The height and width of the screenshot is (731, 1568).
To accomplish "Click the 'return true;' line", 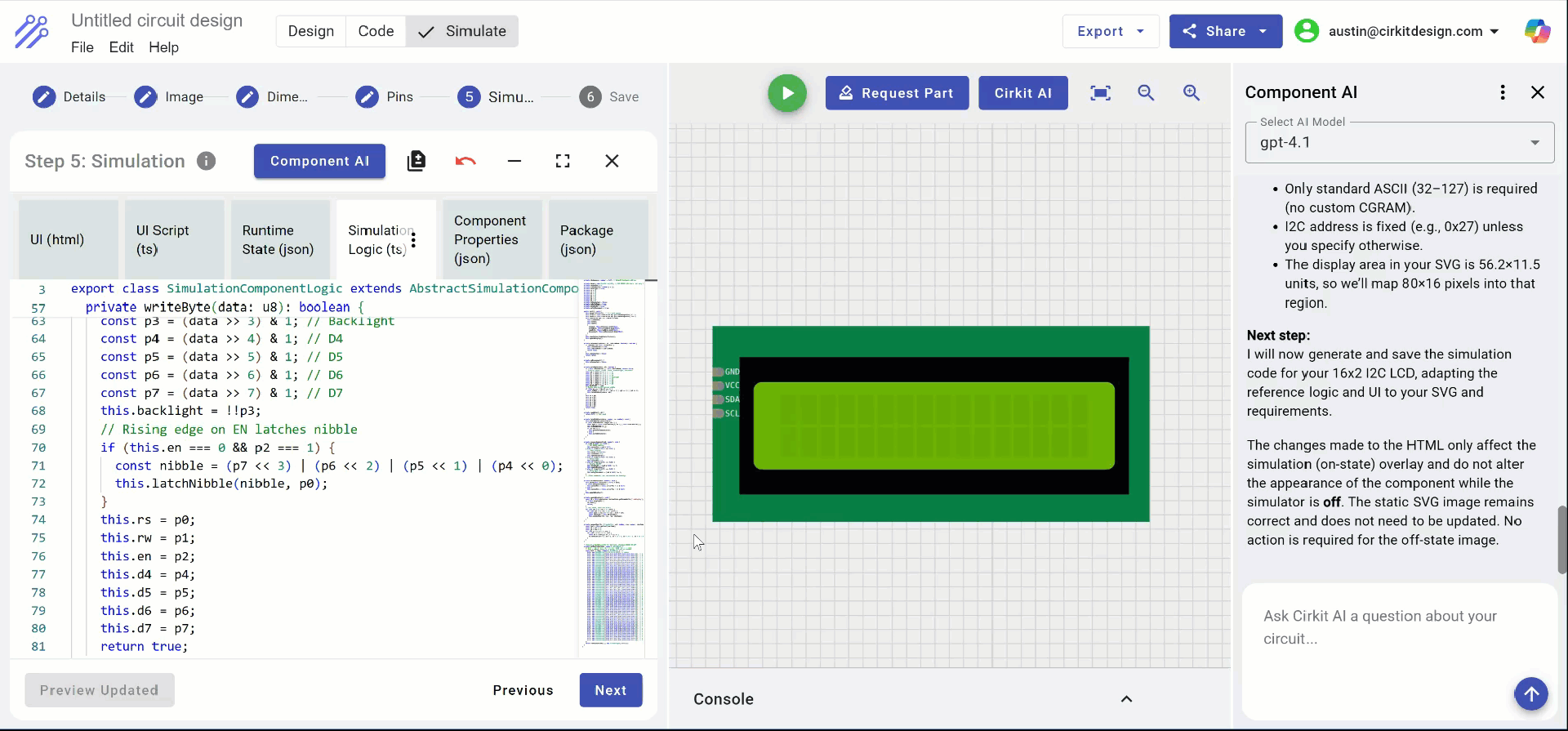I will [x=144, y=646].
